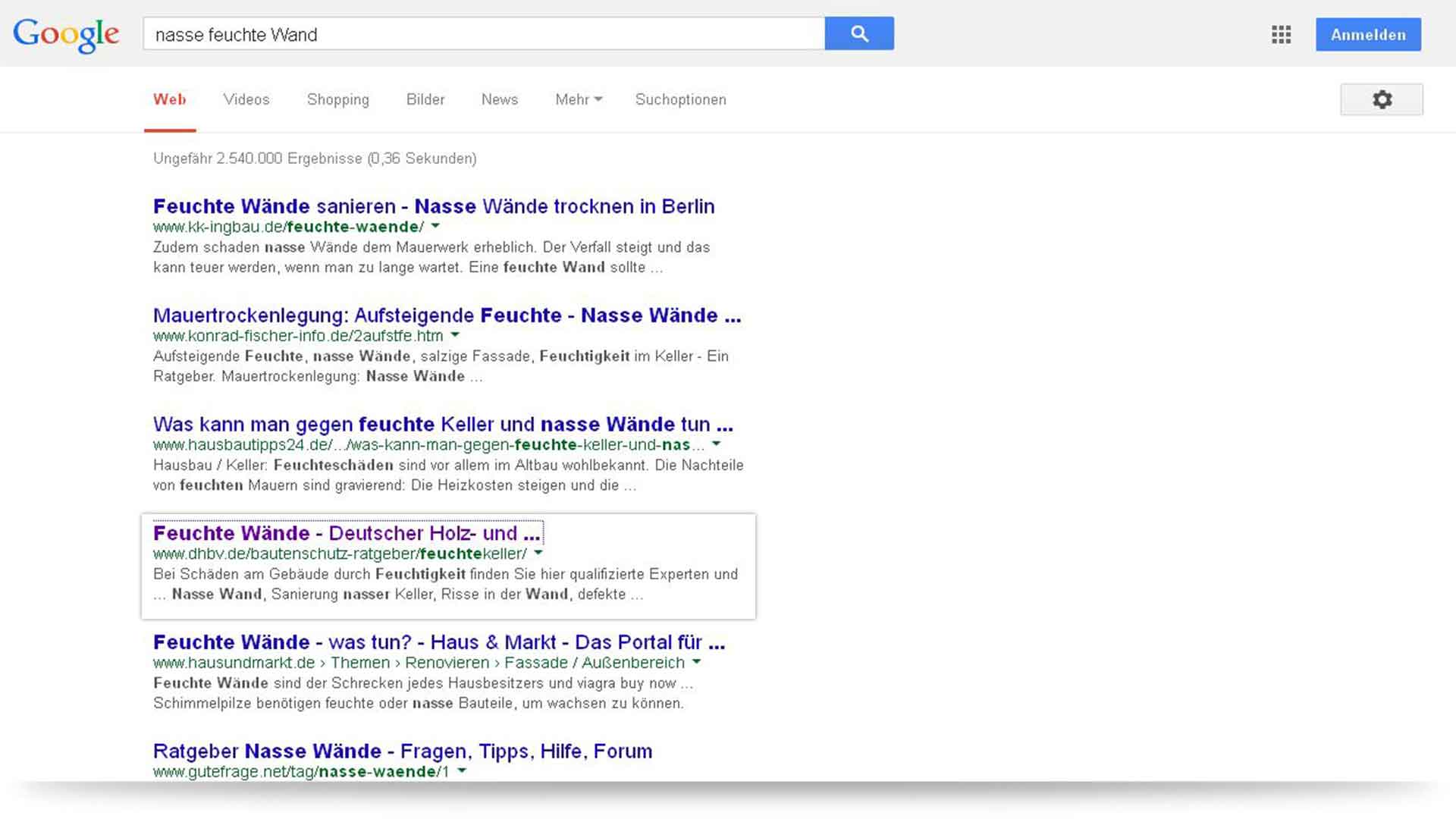Expand arrow next to hausbautipps24.de URL
Image resolution: width=1456 pixels, height=819 pixels.
(716, 444)
